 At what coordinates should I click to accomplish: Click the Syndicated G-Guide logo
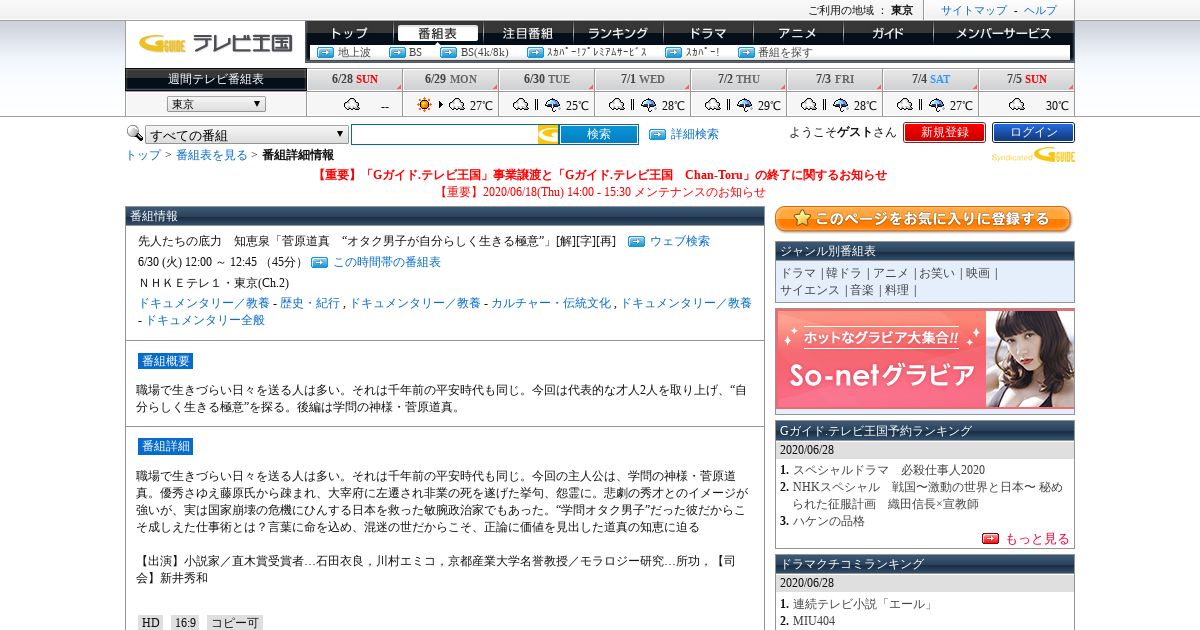[1033, 155]
